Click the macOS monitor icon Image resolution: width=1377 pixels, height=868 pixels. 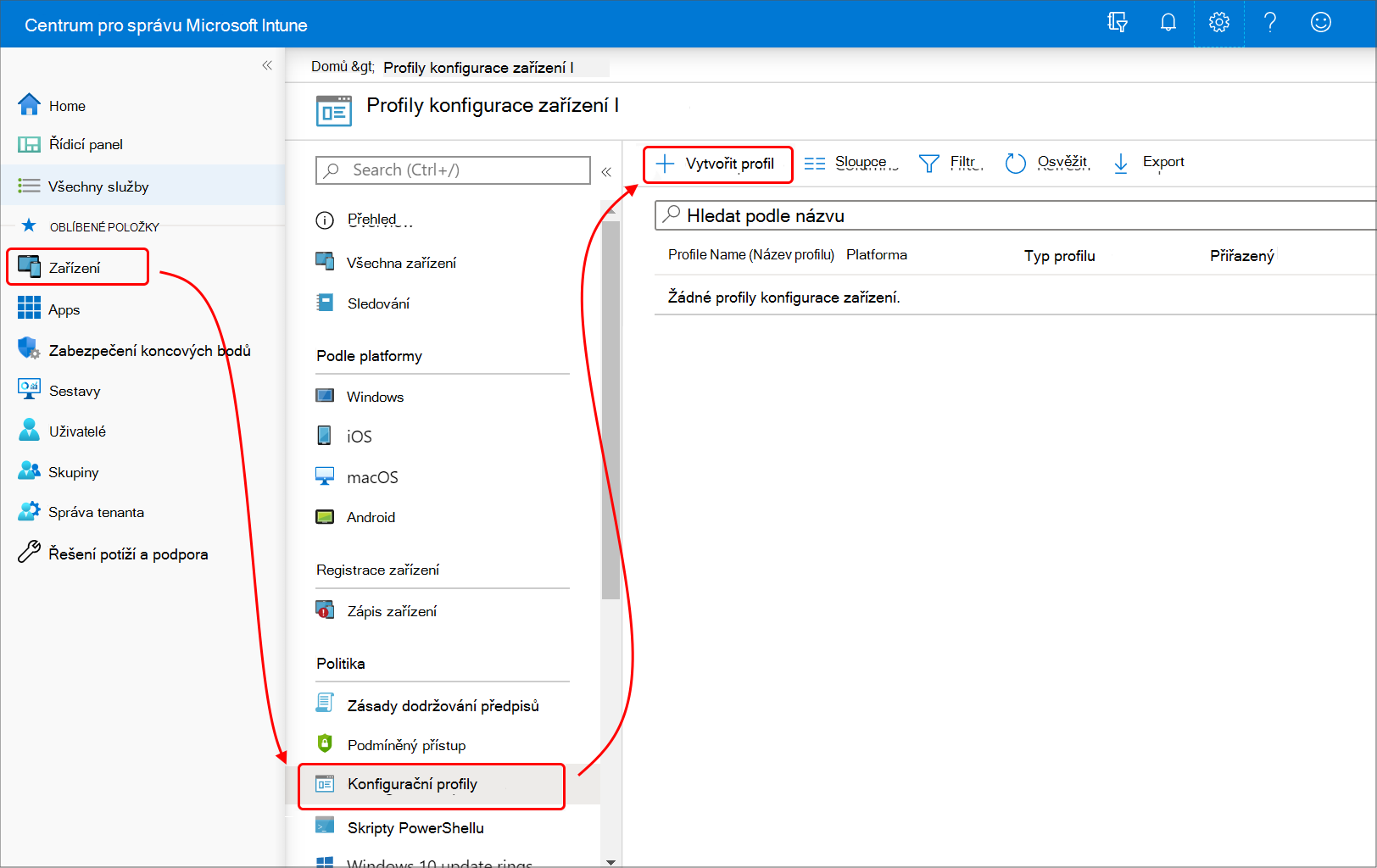tap(325, 476)
